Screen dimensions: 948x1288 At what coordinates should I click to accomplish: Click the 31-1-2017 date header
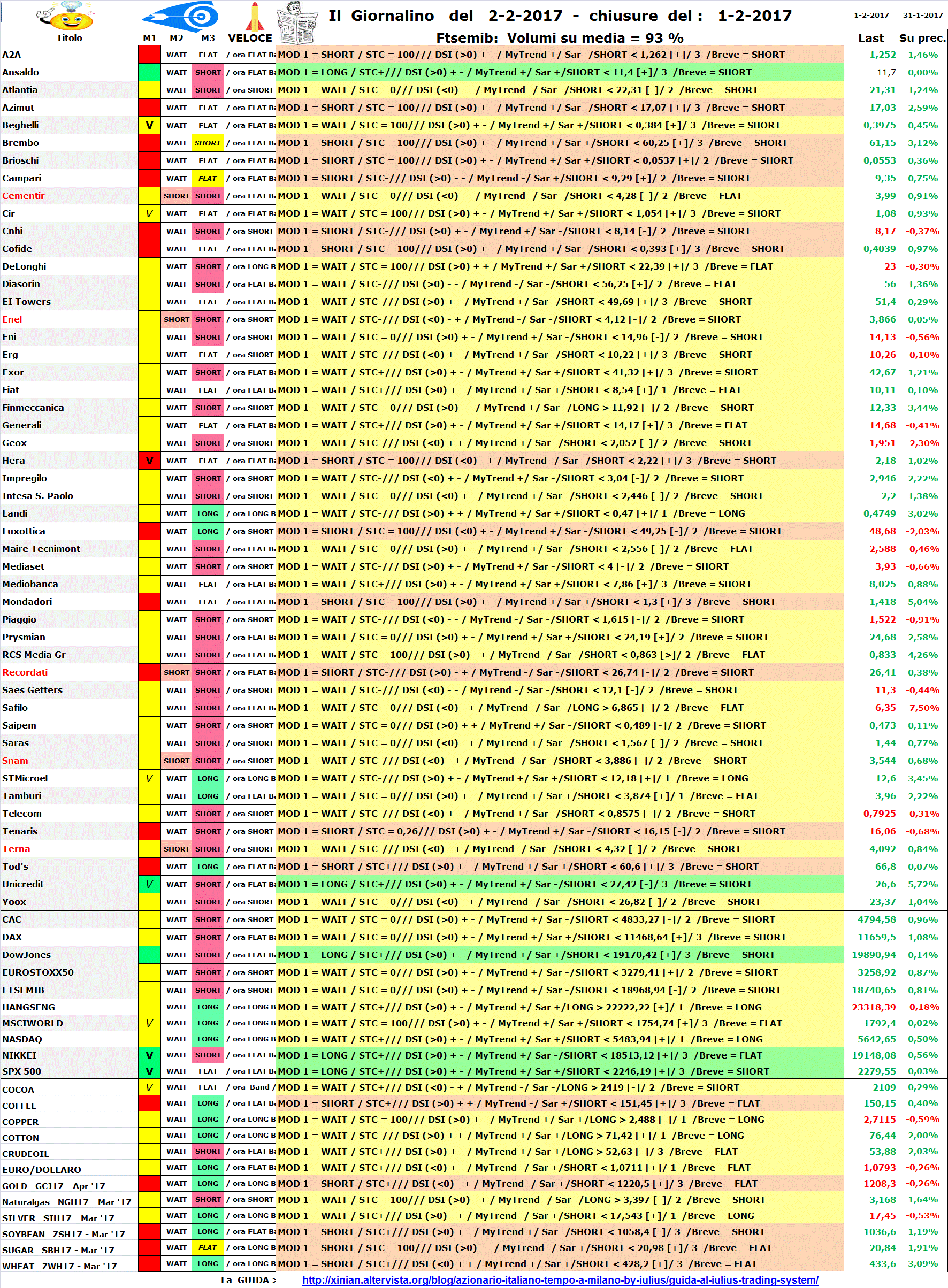pos(922,16)
